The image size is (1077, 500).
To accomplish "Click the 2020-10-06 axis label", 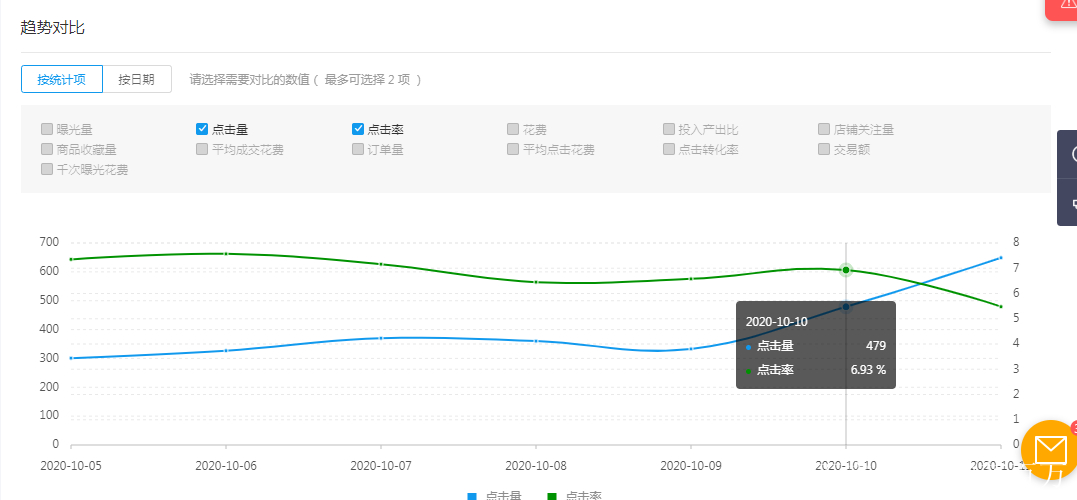I will [x=226, y=465].
